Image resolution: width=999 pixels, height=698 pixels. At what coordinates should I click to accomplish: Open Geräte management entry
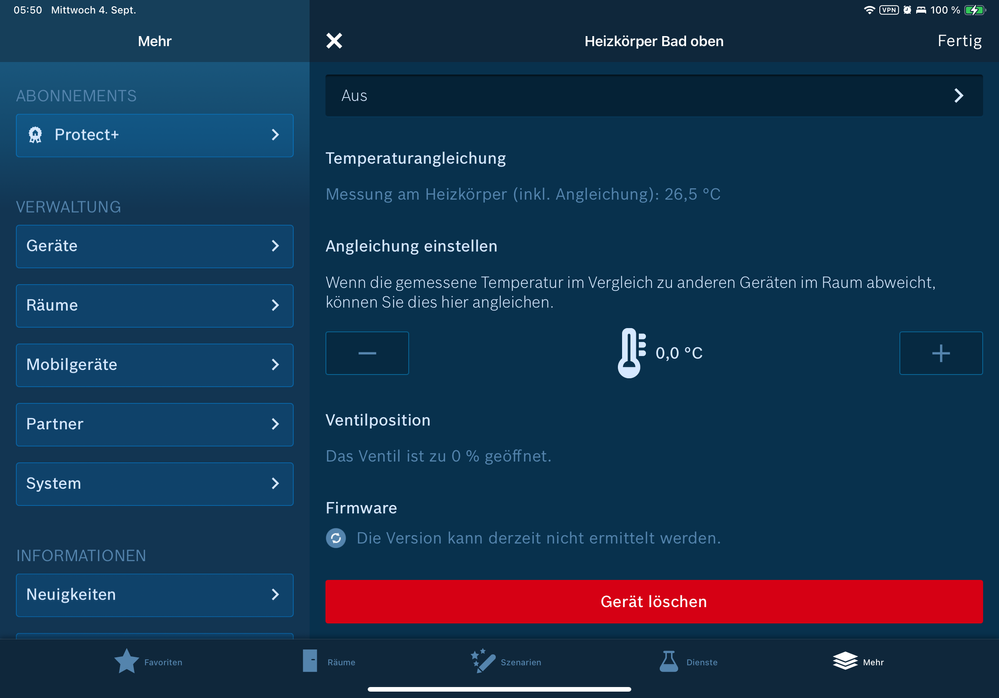click(x=155, y=246)
